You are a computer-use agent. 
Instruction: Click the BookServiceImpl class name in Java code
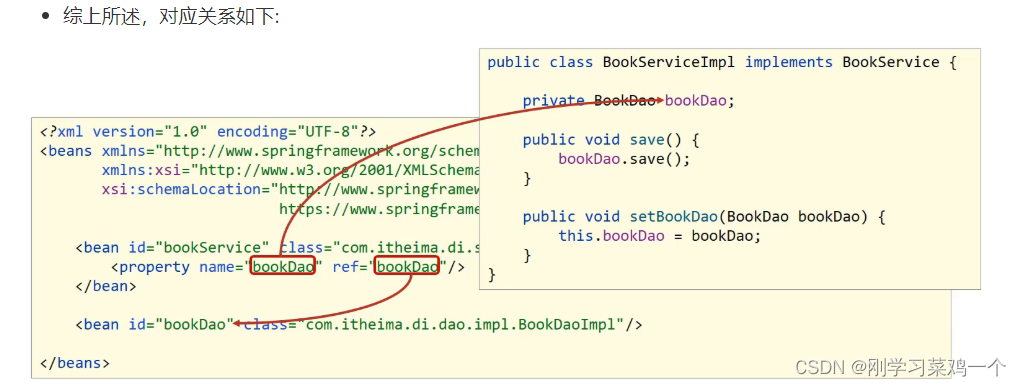[x=669, y=63]
